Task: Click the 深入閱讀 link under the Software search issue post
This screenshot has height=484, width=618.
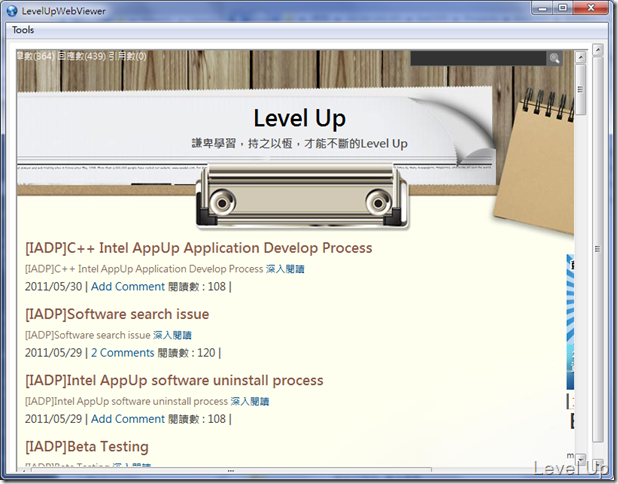Action: click(172, 335)
